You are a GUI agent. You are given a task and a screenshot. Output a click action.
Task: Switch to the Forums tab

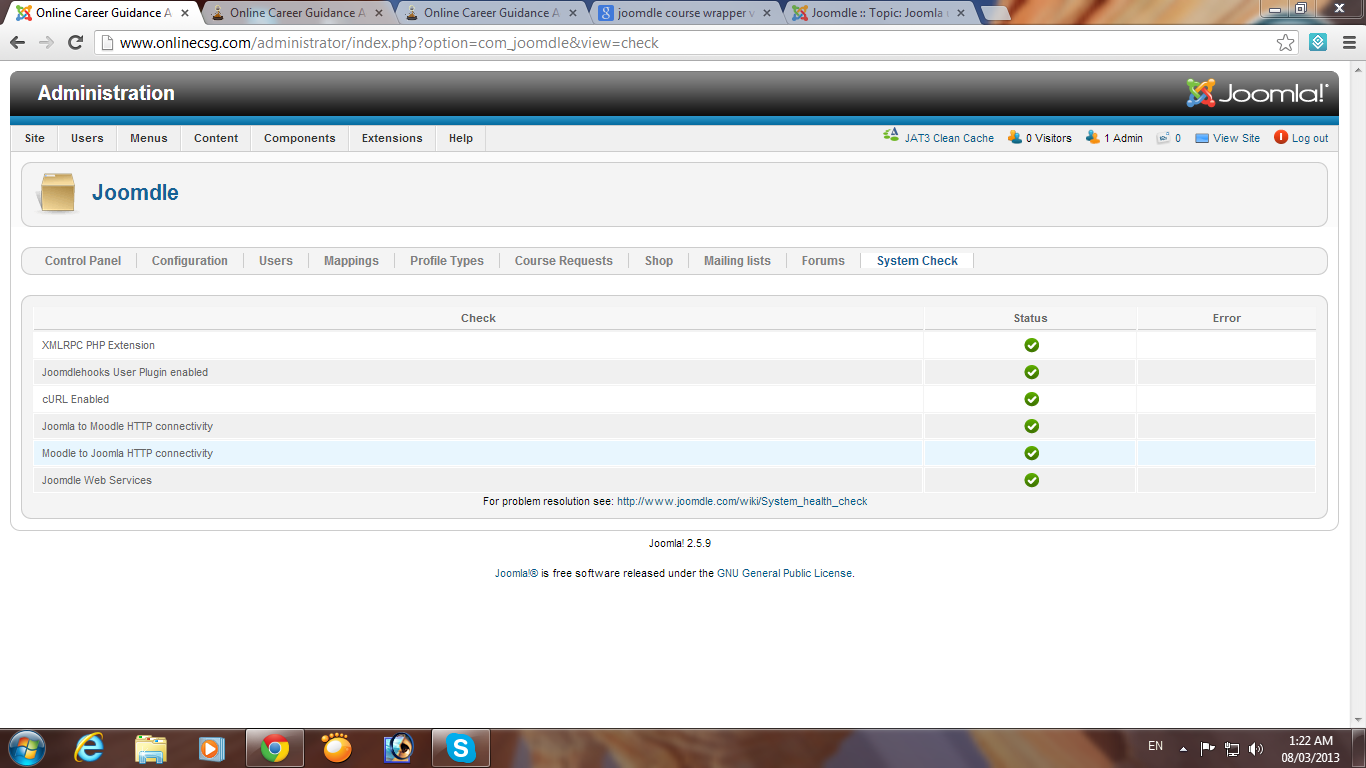[x=823, y=261]
